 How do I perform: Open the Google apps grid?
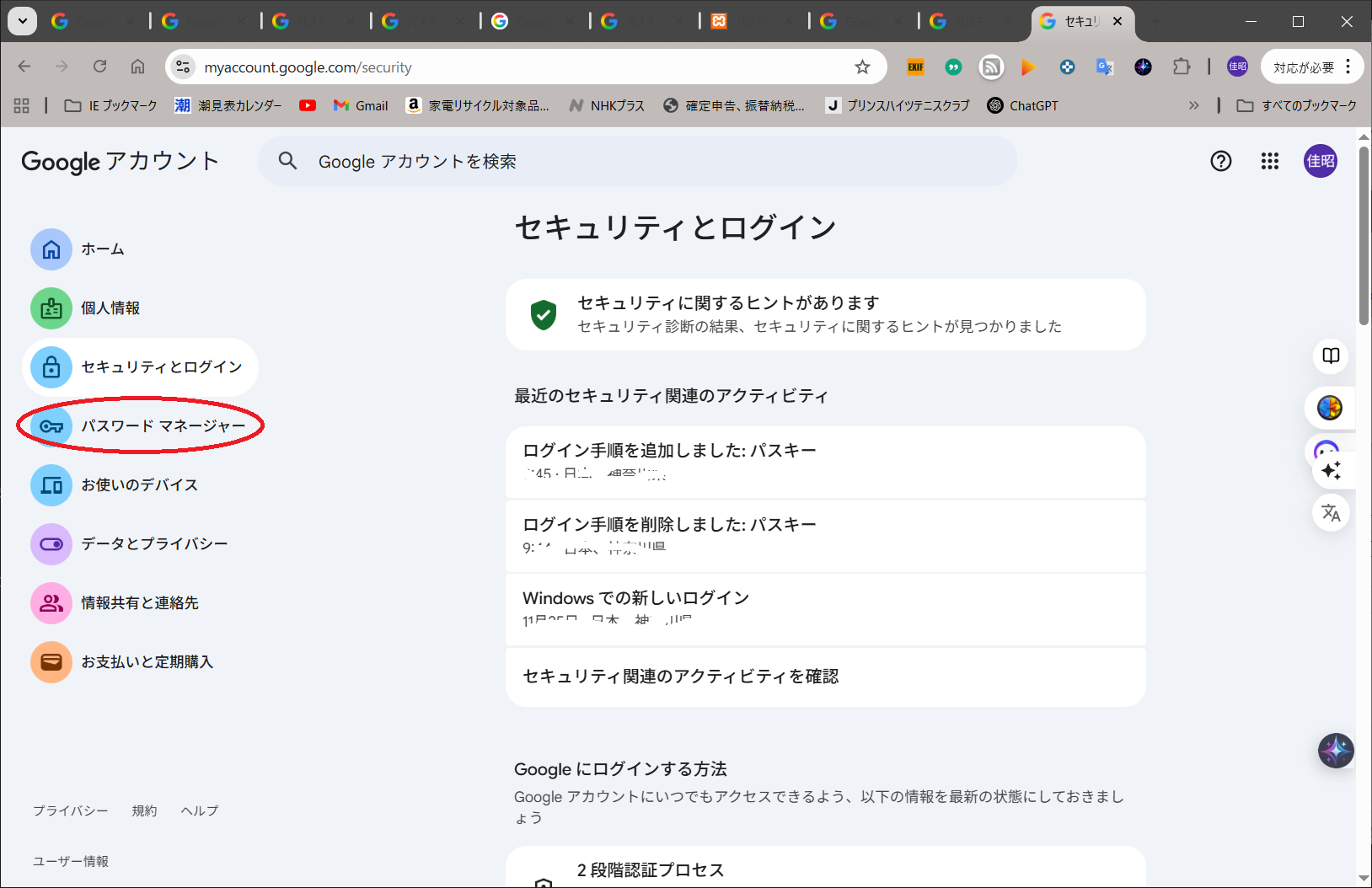[1269, 161]
